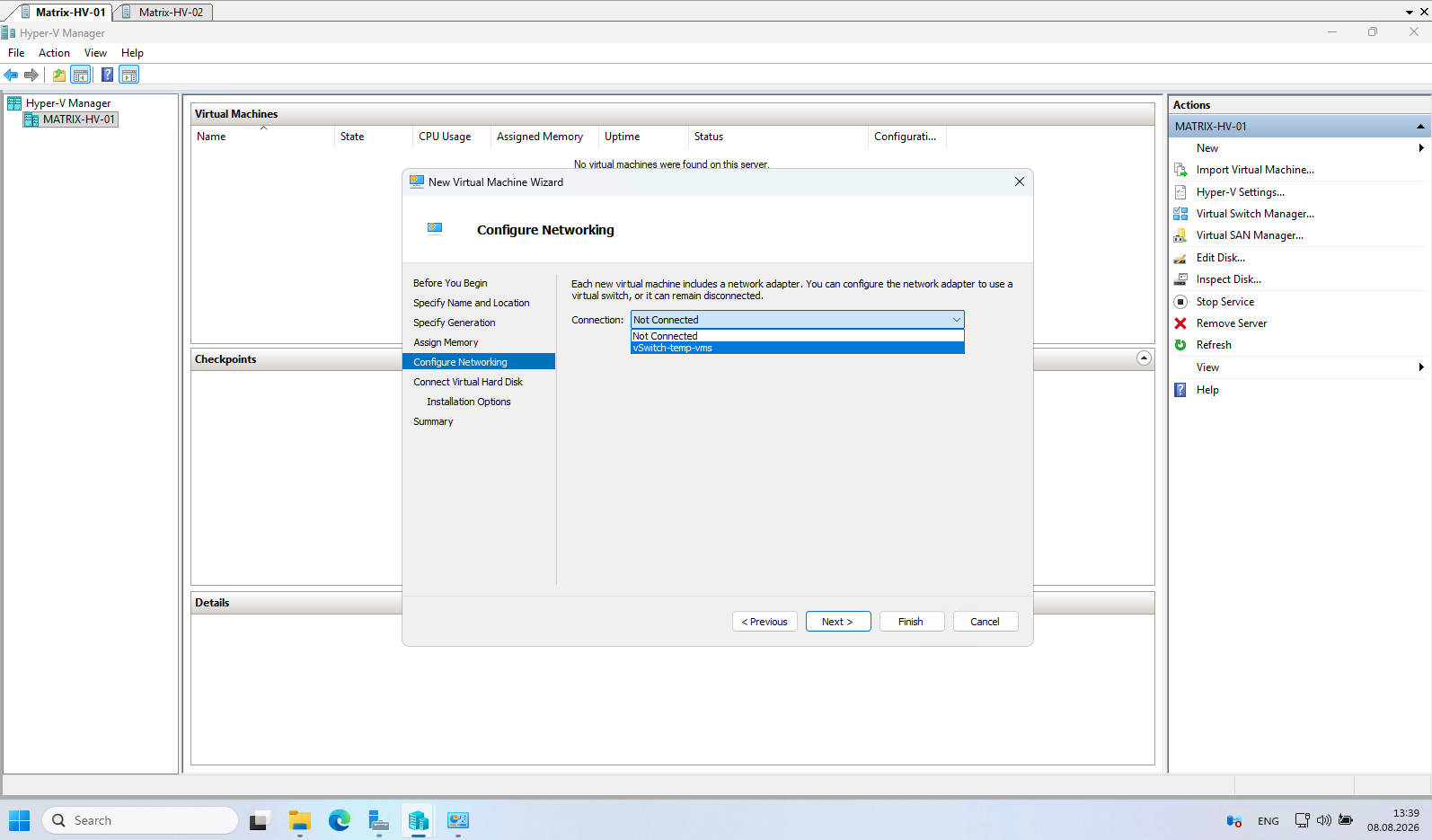
Task: Open Hyper-V Settings from Actions pane
Action: click(x=1240, y=192)
